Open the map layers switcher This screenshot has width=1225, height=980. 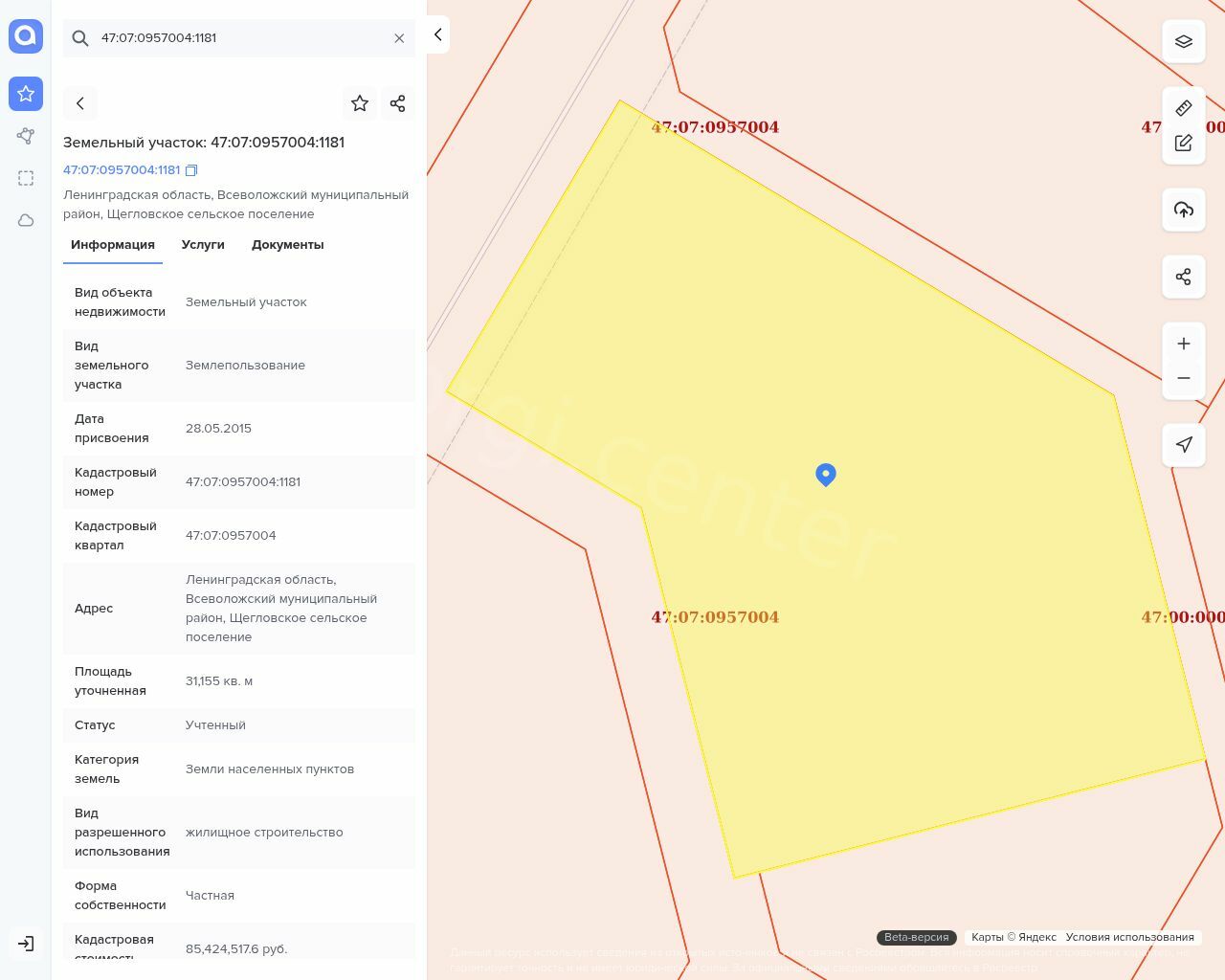click(x=1183, y=42)
